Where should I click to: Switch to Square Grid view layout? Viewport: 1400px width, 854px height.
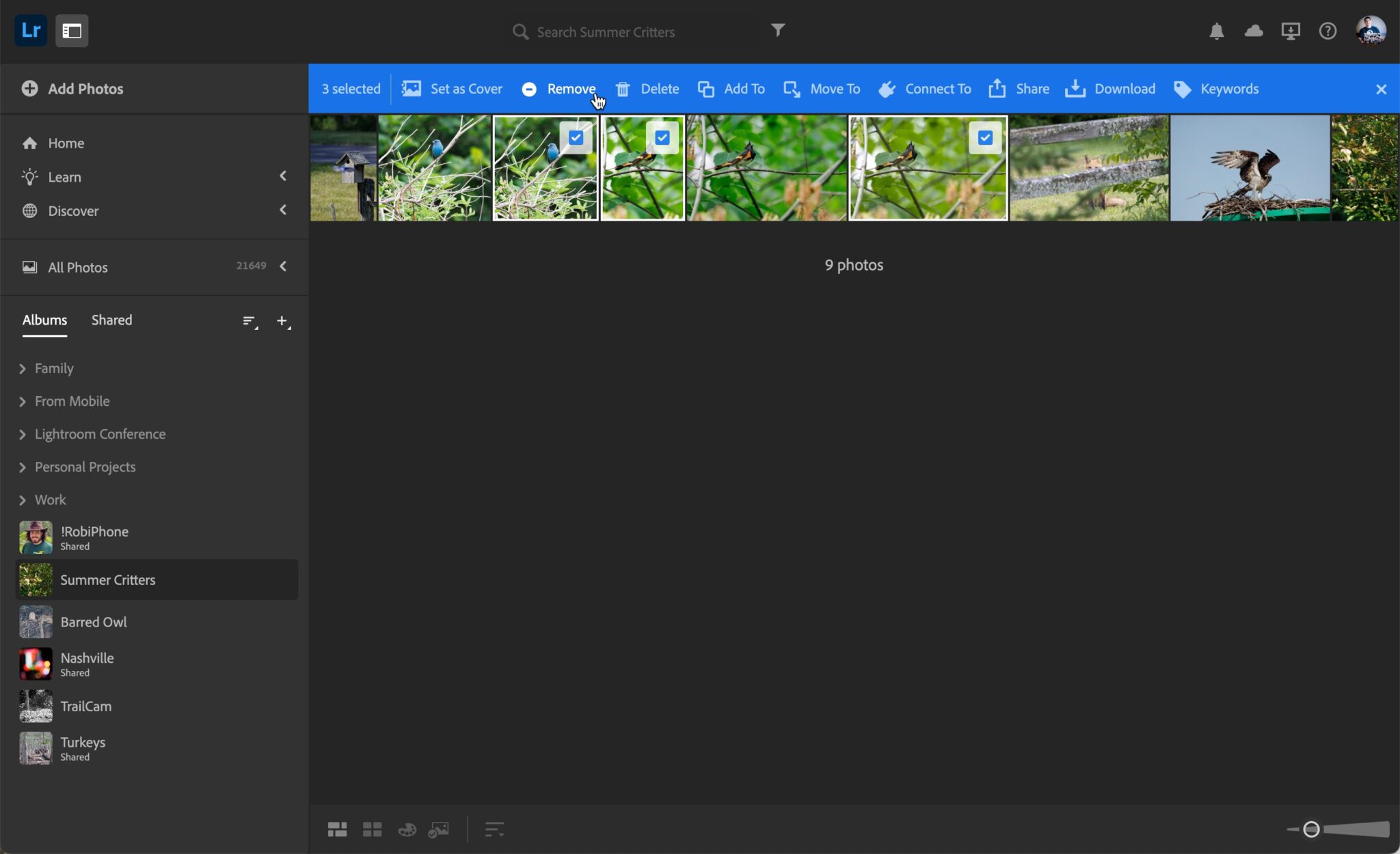[373, 829]
